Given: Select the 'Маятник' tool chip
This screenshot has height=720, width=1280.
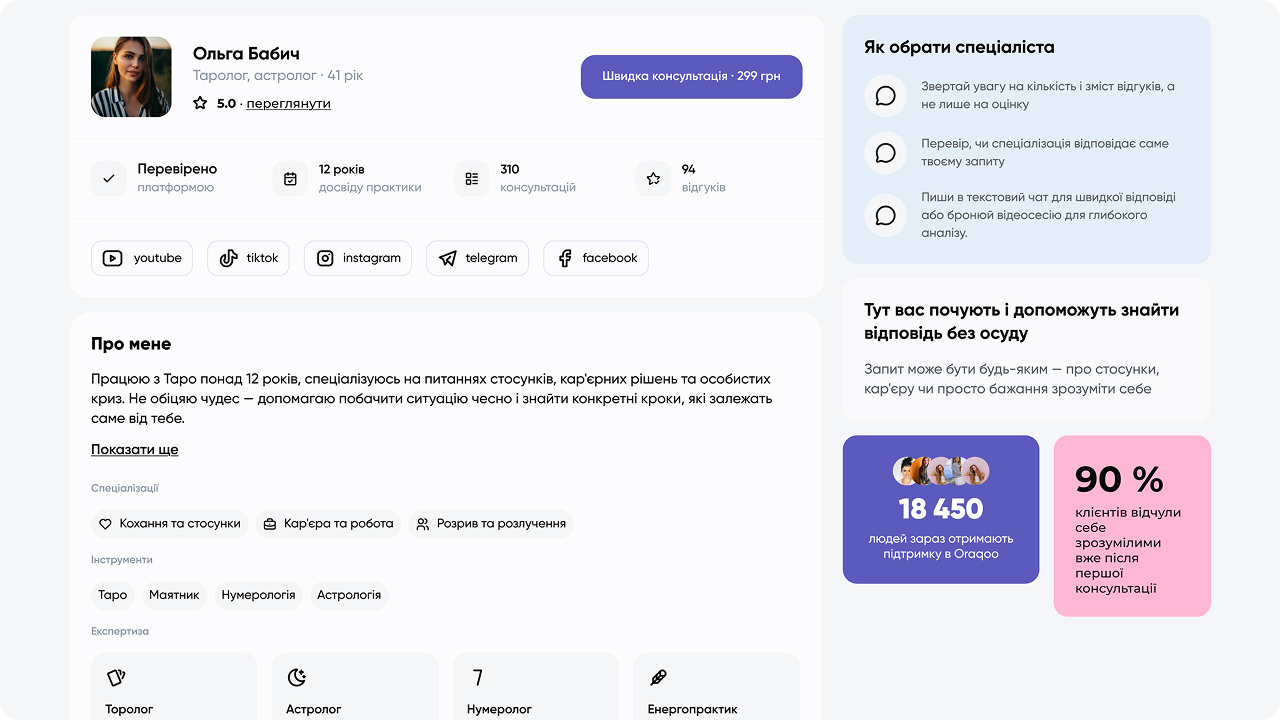Looking at the screenshot, I should (174, 595).
